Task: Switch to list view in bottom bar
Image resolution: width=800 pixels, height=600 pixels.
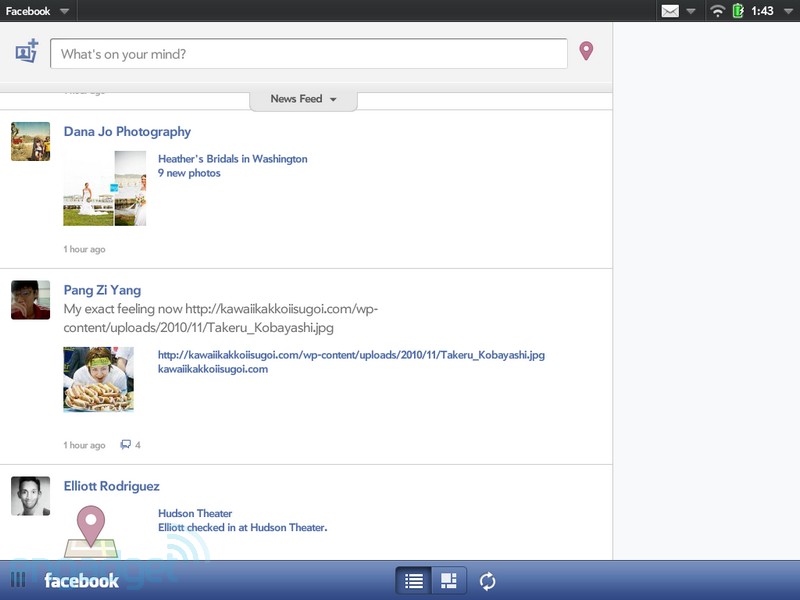Action: (414, 581)
